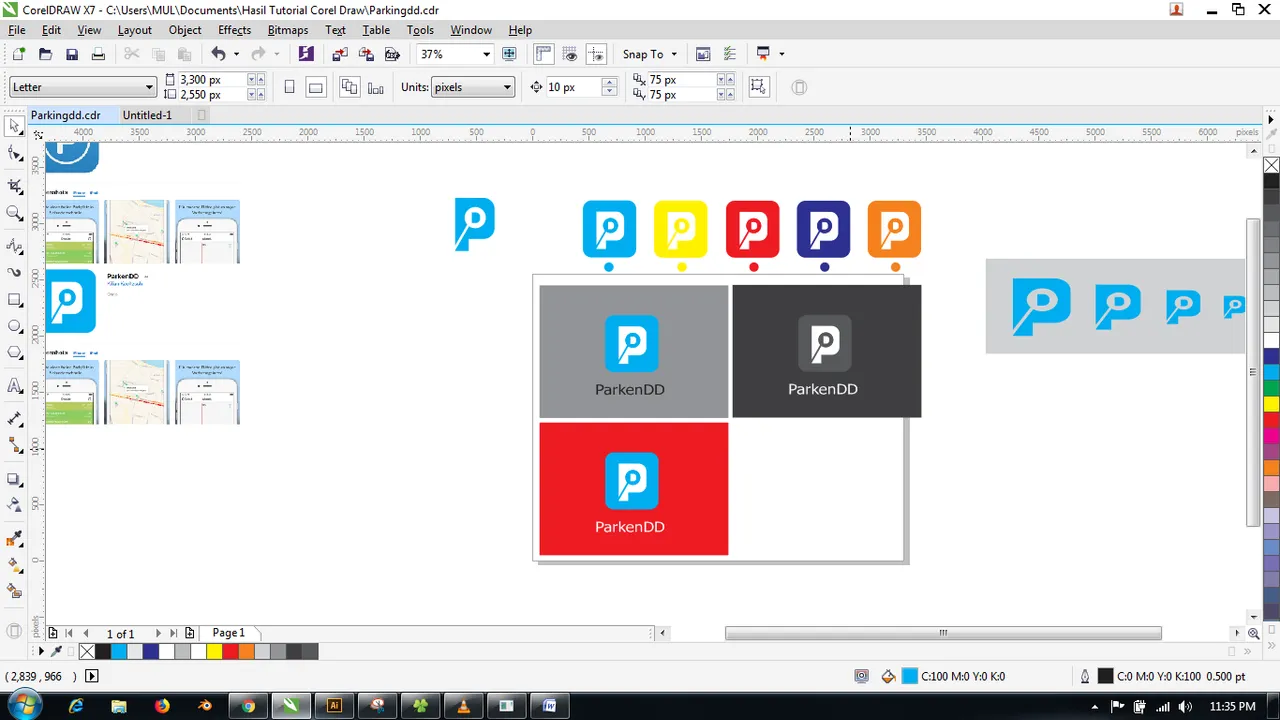Viewport: 1280px width, 720px height.
Task: Pick the cyan swatch in document palette
Action: (x=119, y=651)
